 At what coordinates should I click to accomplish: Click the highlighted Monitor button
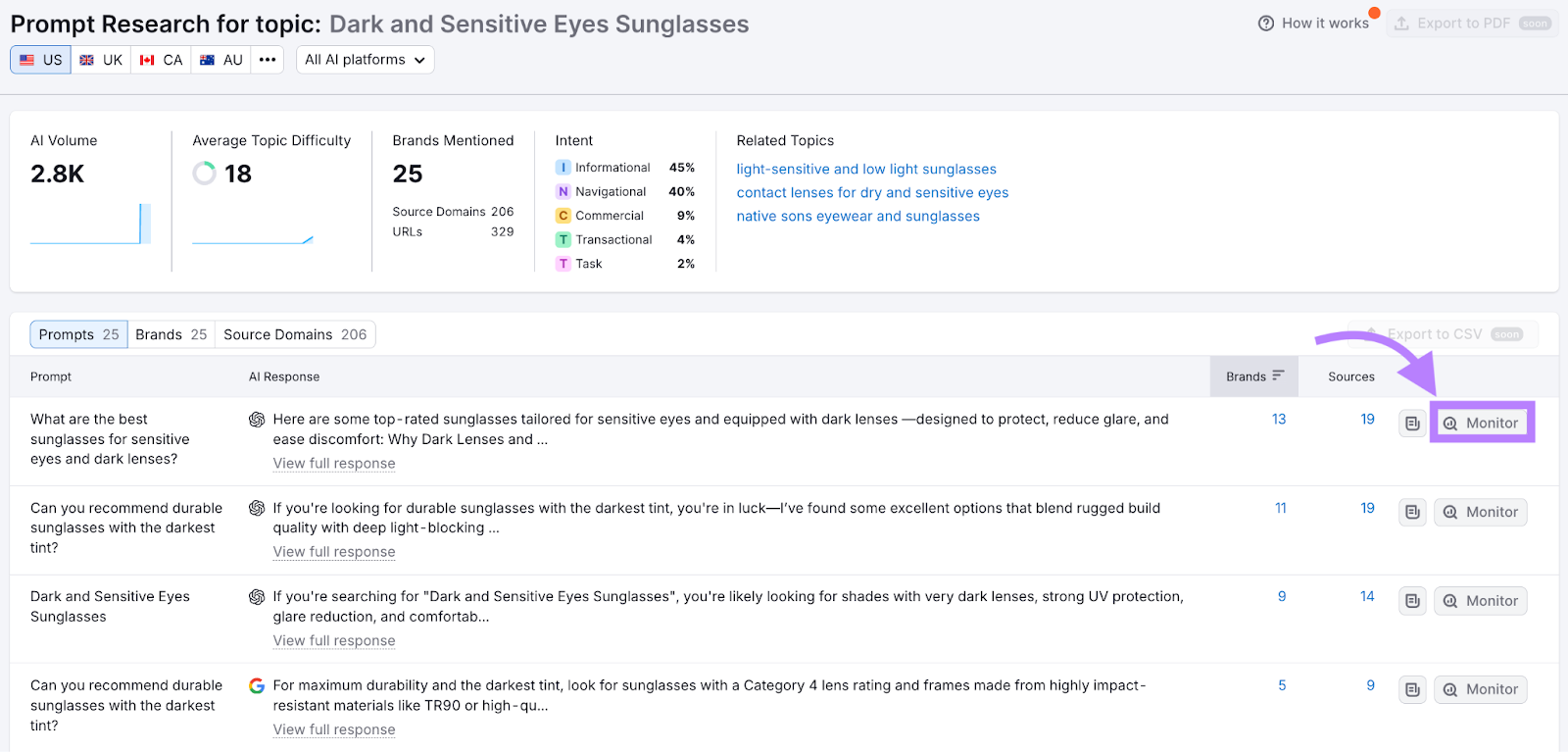point(1481,423)
